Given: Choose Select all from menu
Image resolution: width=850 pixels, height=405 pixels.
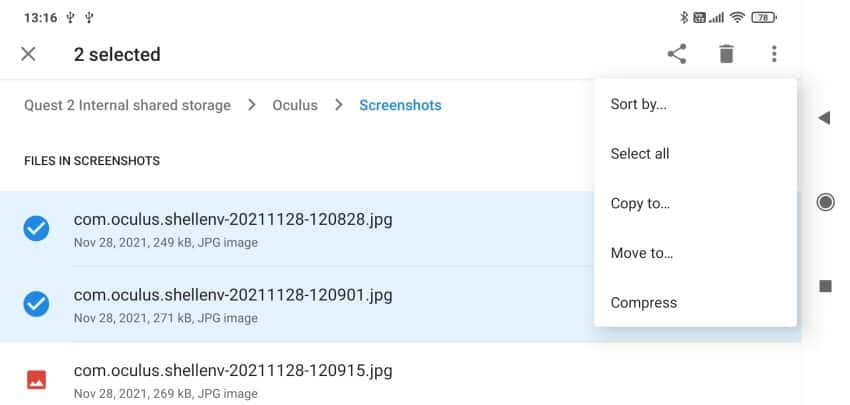Looking at the screenshot, I should (640, 154).
